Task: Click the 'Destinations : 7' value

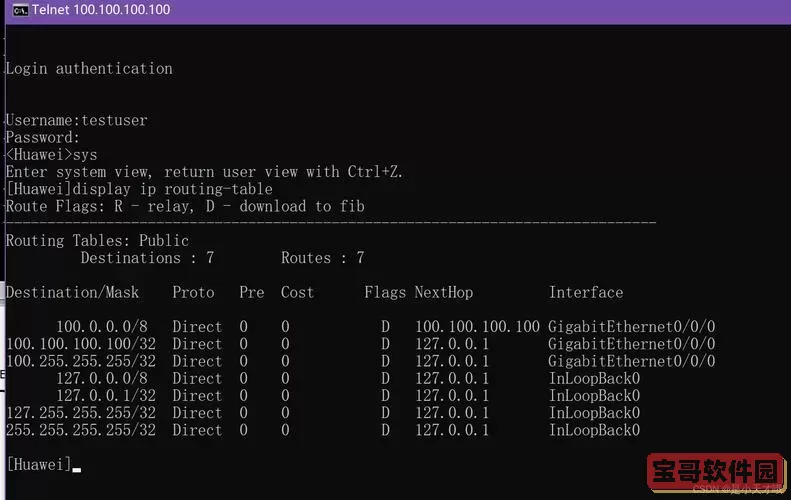Action: (x=147, y=258)
